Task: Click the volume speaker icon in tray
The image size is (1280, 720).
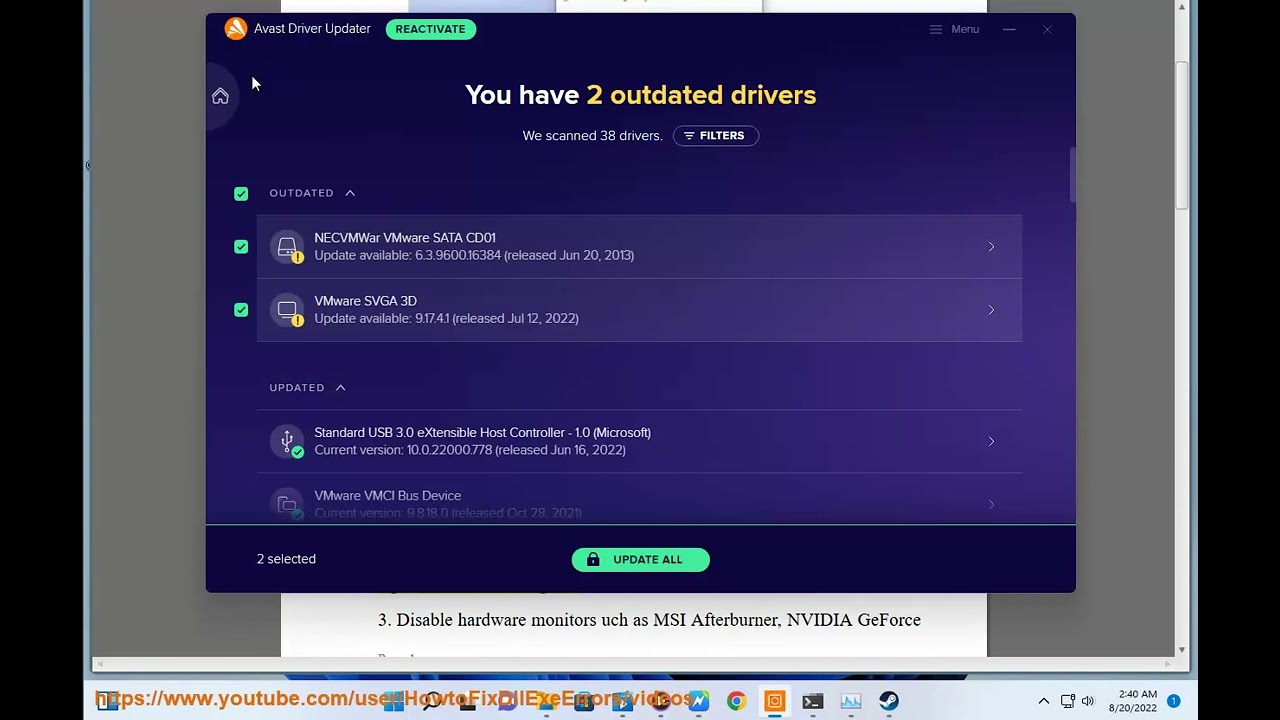Action: coord(1088,701)
